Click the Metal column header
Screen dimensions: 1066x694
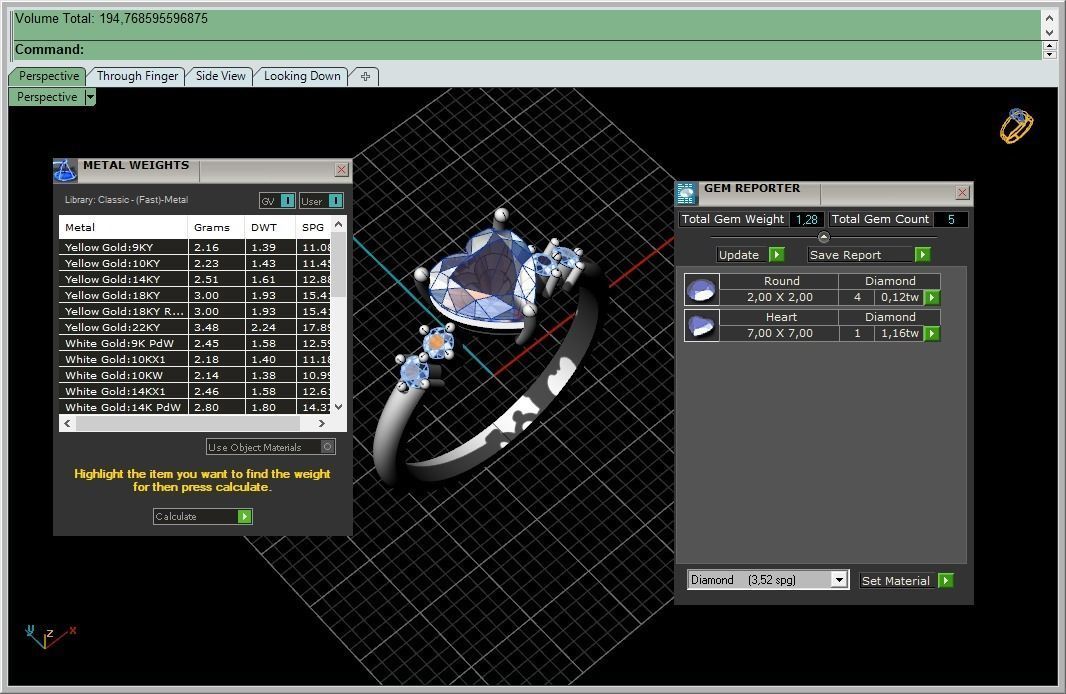click(x=123, y=227)
